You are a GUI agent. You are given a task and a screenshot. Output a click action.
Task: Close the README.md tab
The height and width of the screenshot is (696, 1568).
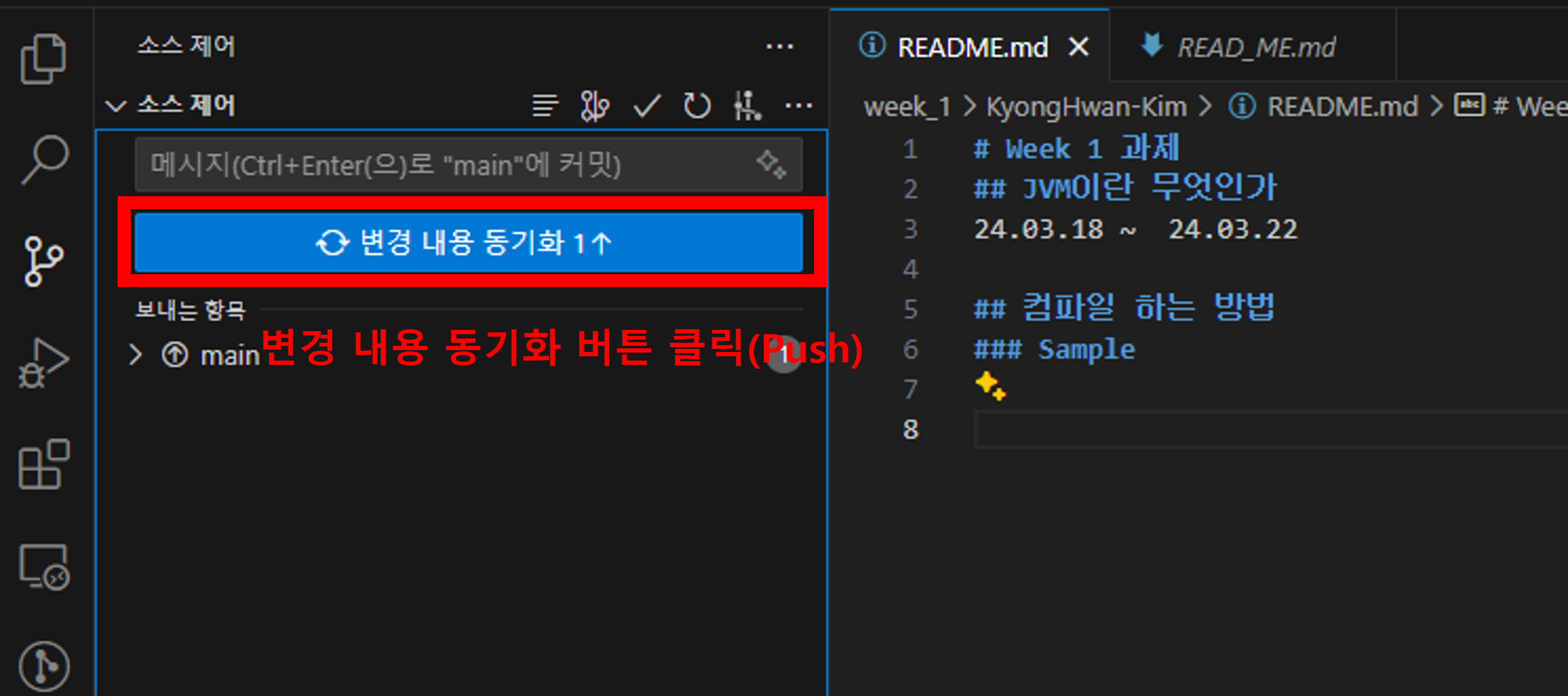pos(1078,47)
